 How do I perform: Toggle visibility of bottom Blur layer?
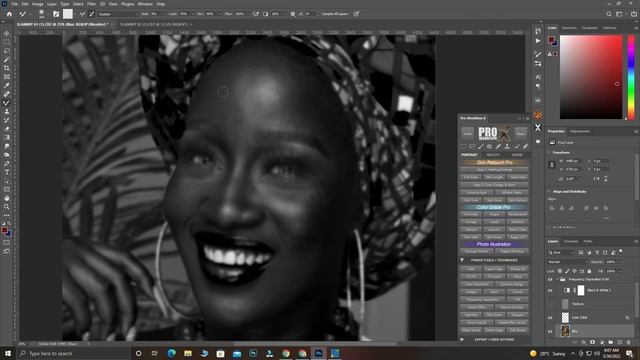[550, 331]
